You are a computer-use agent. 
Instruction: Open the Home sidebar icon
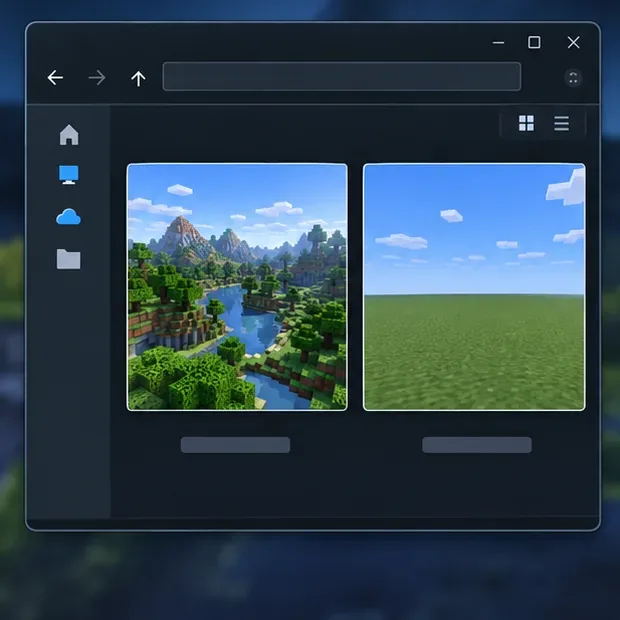[69, 135]
